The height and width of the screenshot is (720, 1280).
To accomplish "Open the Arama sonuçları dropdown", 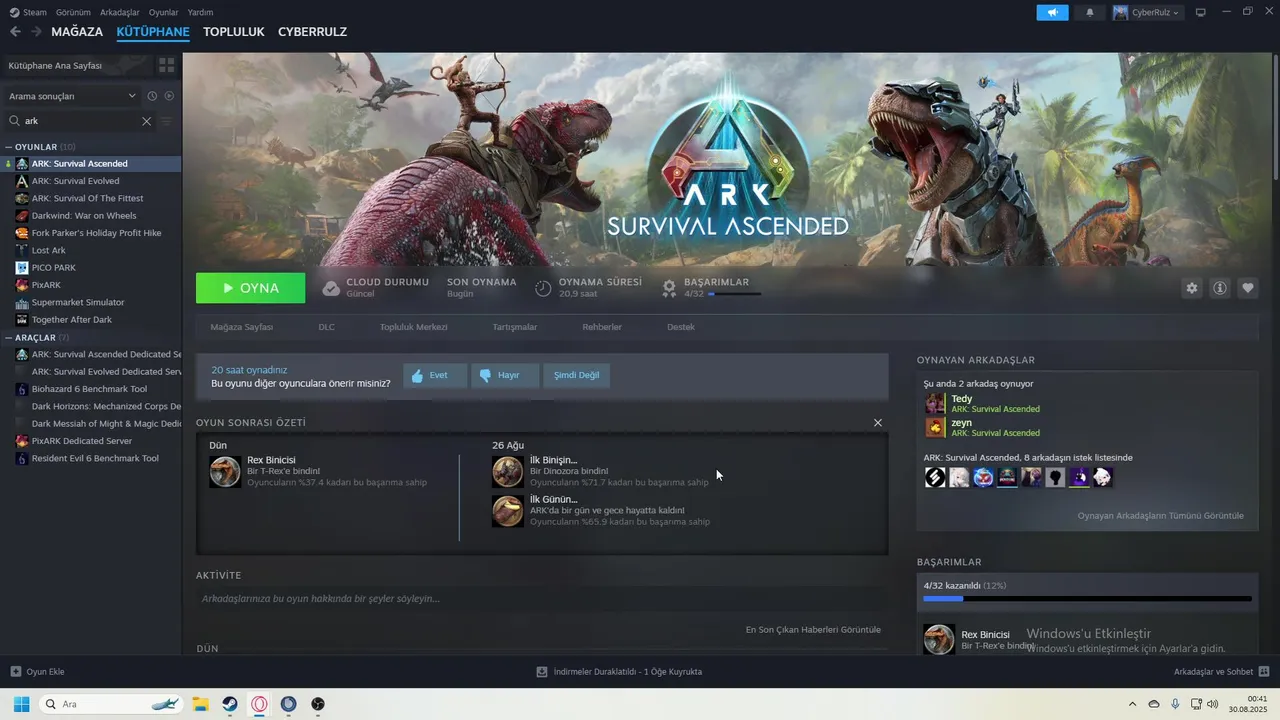I will (72, 96).
